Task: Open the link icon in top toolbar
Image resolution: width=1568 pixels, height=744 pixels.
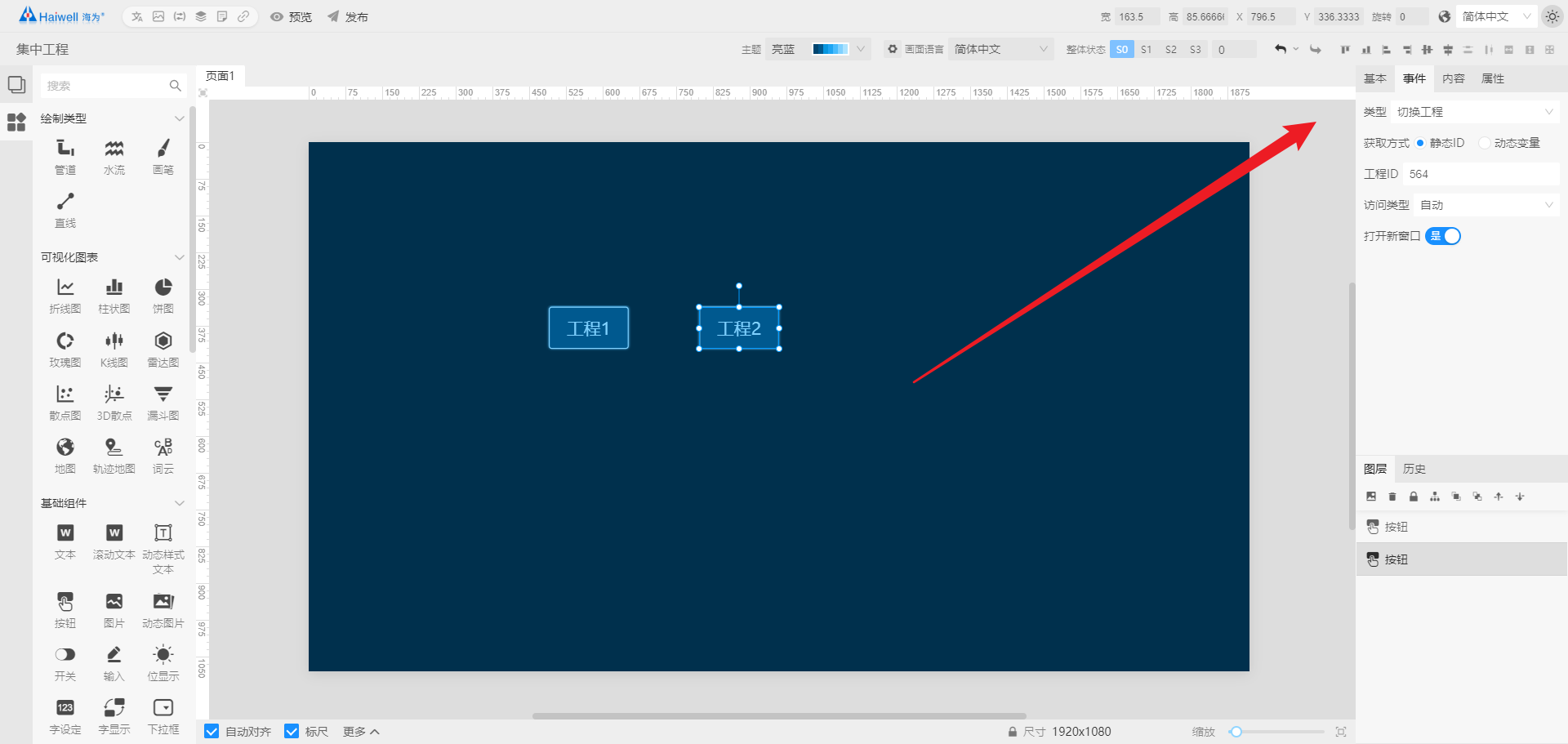Action: click(243, 16)
